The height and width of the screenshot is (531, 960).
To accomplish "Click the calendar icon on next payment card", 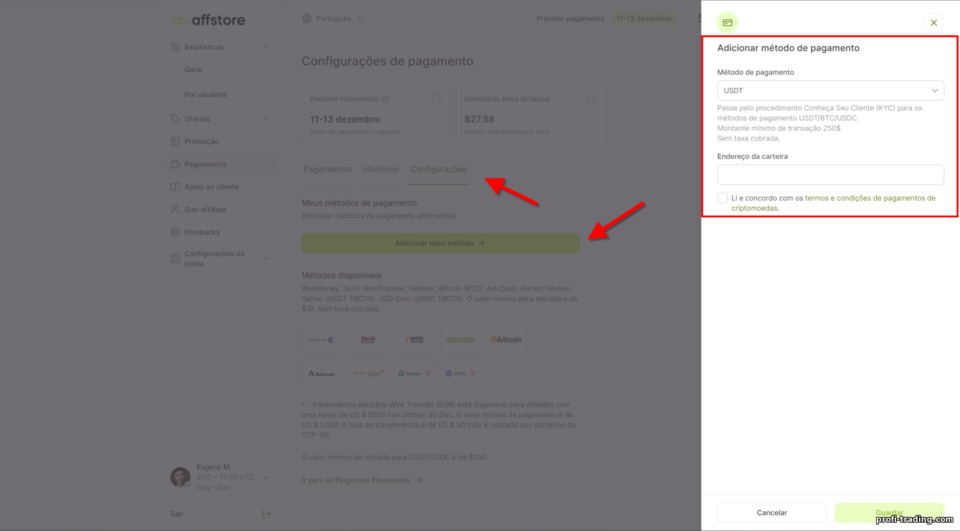I will (436, 99).
